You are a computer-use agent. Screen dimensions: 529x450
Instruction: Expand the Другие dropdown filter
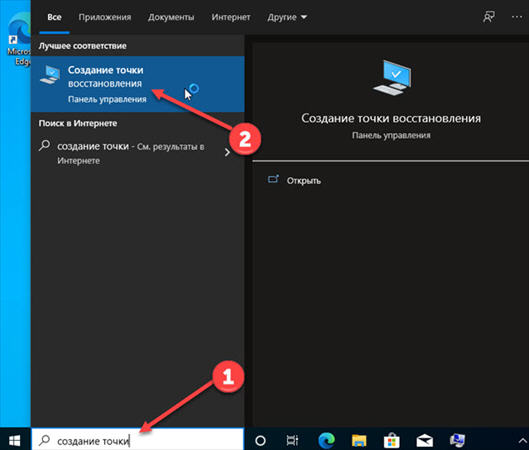pos(287,17)
